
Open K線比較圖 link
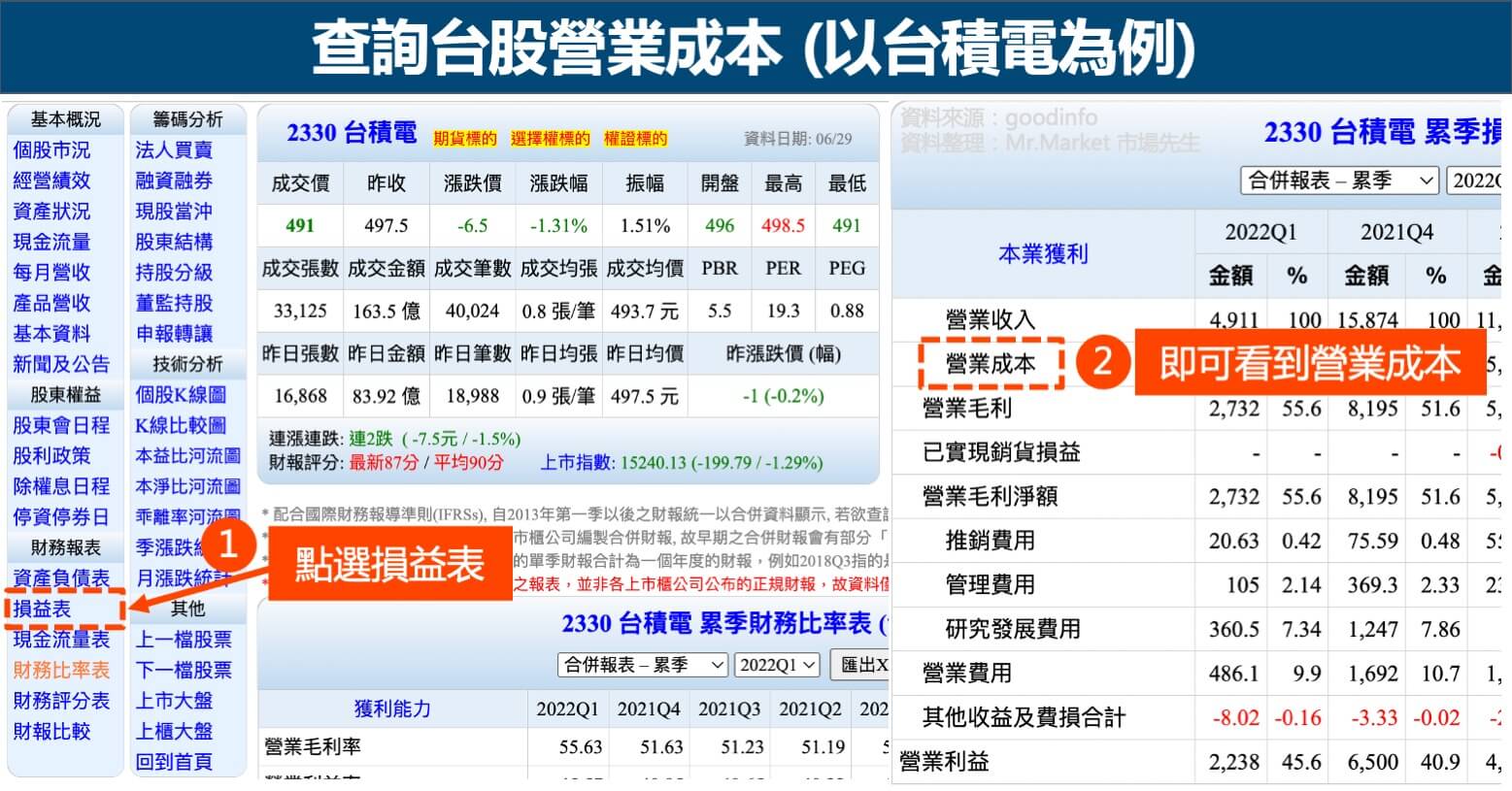tap(181, 425)
